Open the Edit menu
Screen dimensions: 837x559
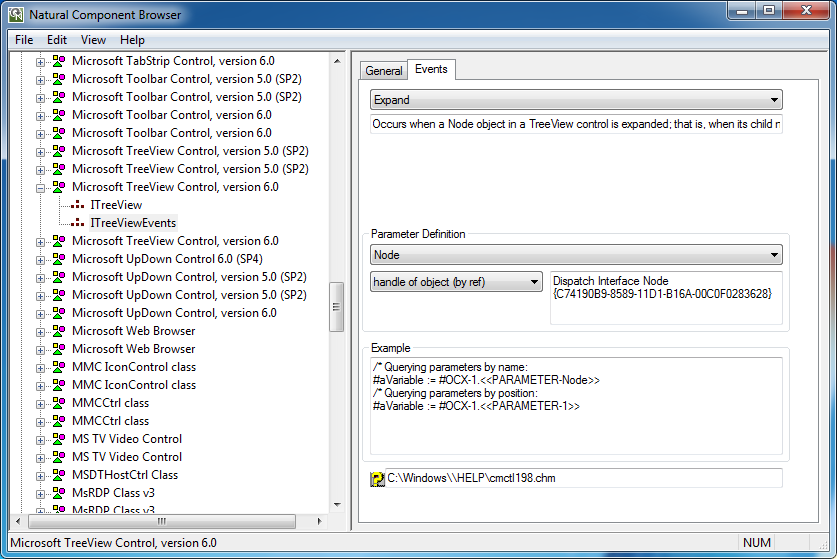(57, 40)
